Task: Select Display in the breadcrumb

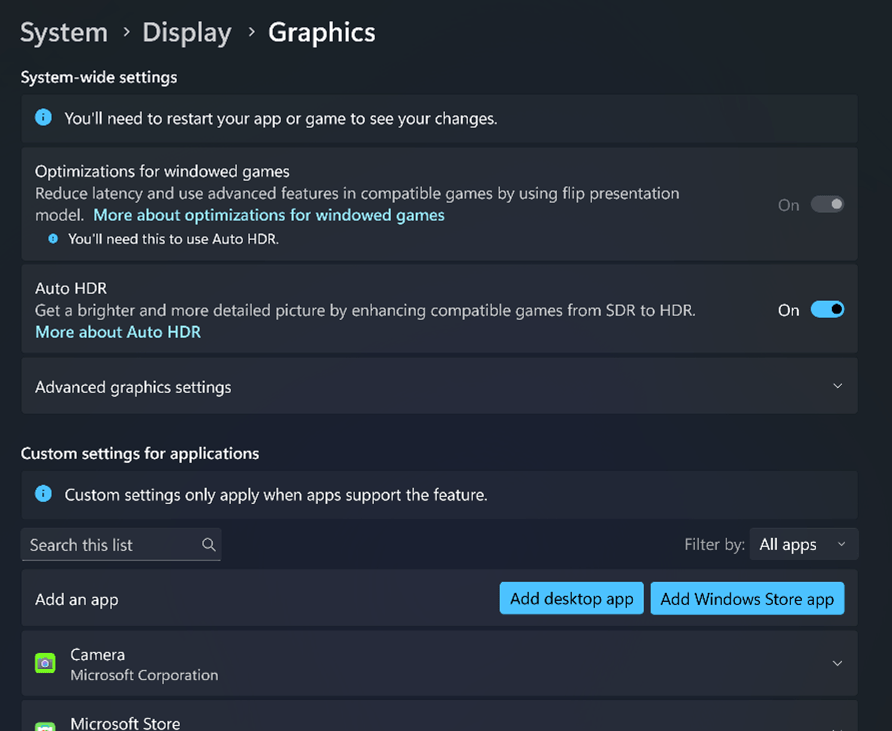Action: (x=186, y=32)
